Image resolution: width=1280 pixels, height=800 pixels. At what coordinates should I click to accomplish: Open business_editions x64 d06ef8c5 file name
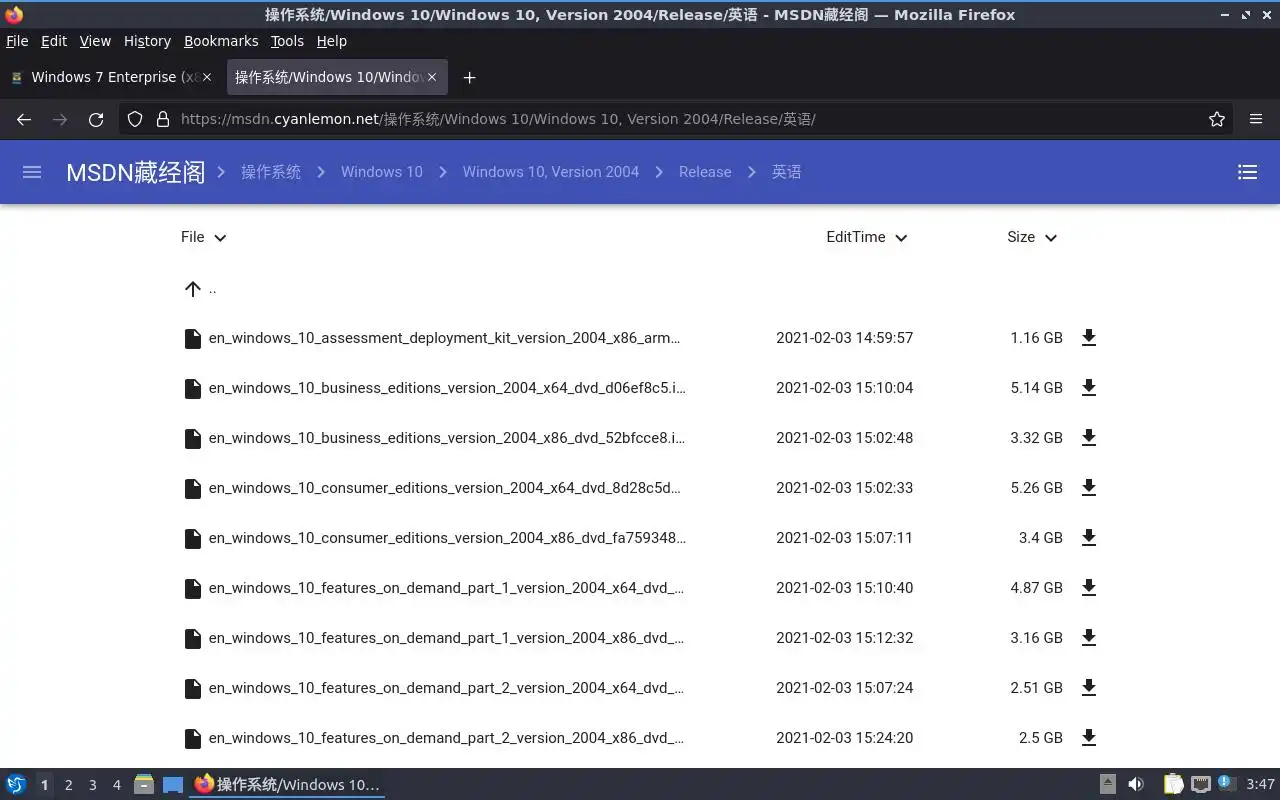click(x=447, y=388)
